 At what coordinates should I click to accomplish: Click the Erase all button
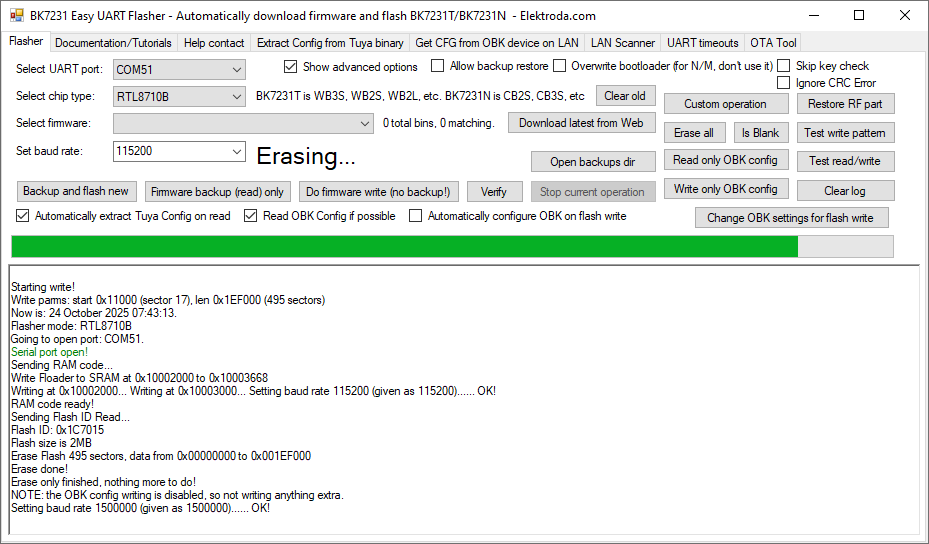[x=694, y=133]
